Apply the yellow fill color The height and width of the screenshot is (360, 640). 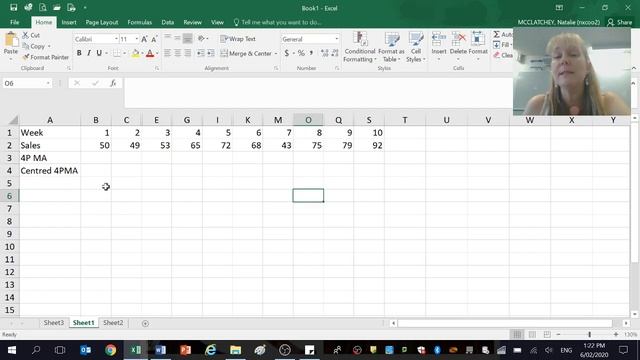click(135, 53)
